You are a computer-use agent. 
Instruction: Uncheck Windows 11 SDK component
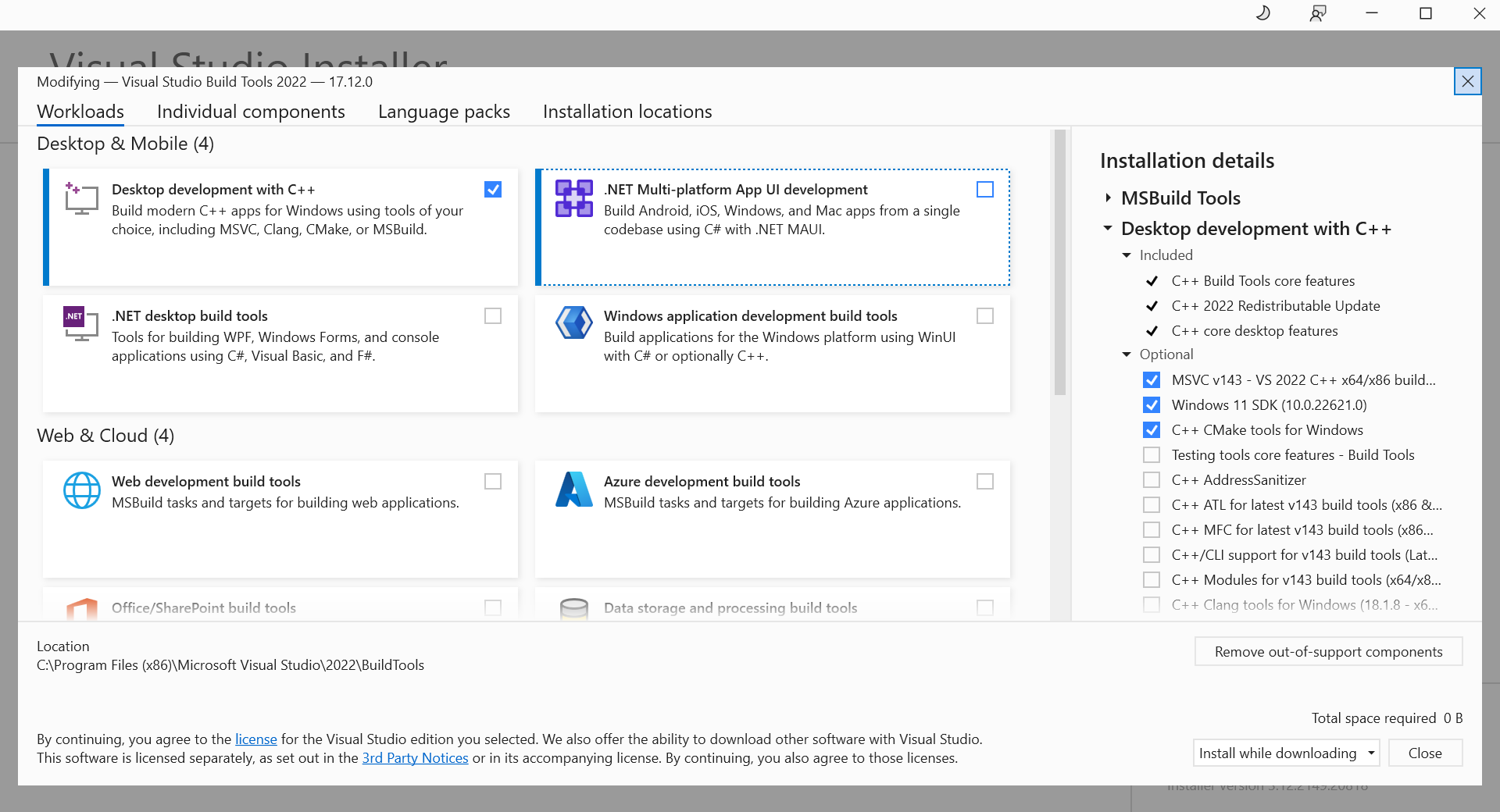click(x=1152, y=405)
